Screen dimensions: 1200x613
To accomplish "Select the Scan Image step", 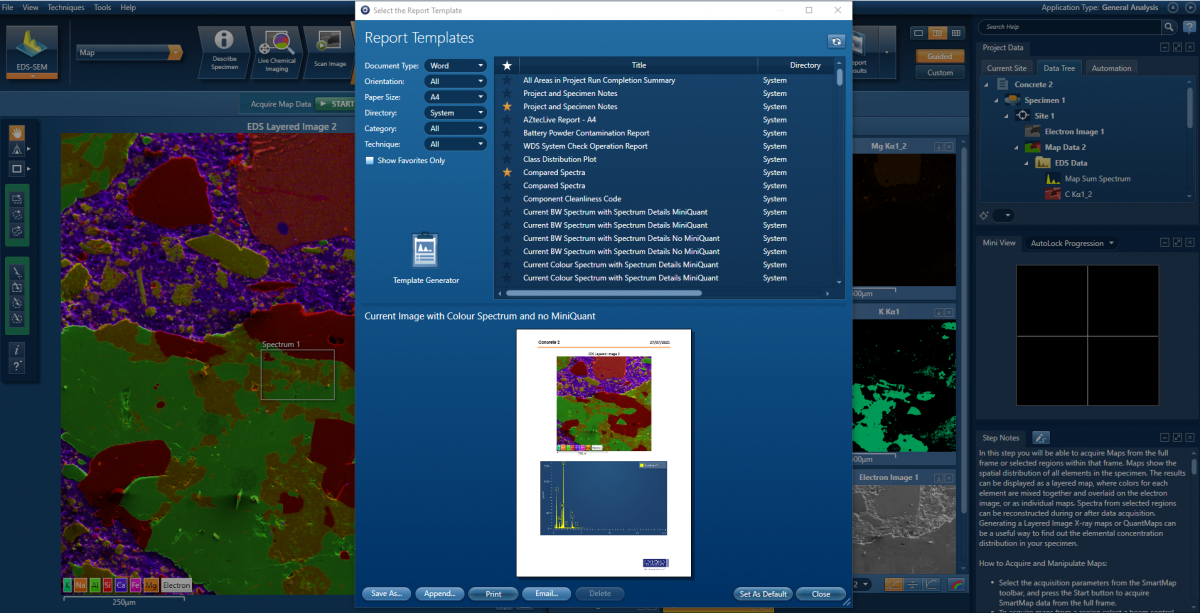I will (x=329, y=50).
